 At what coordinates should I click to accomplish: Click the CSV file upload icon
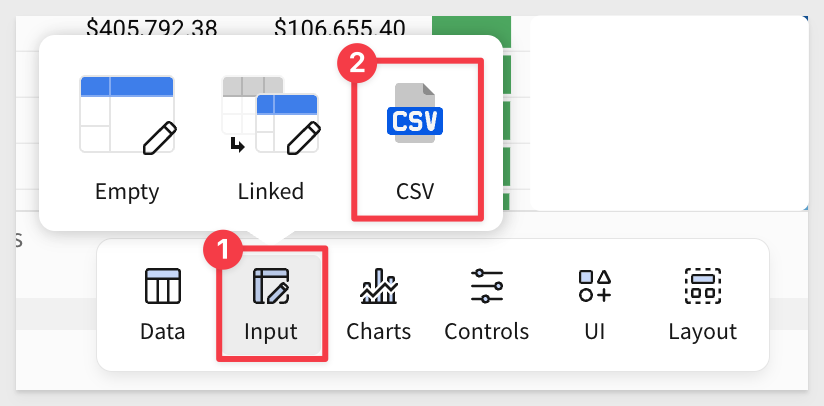click(x=415, y=113)
